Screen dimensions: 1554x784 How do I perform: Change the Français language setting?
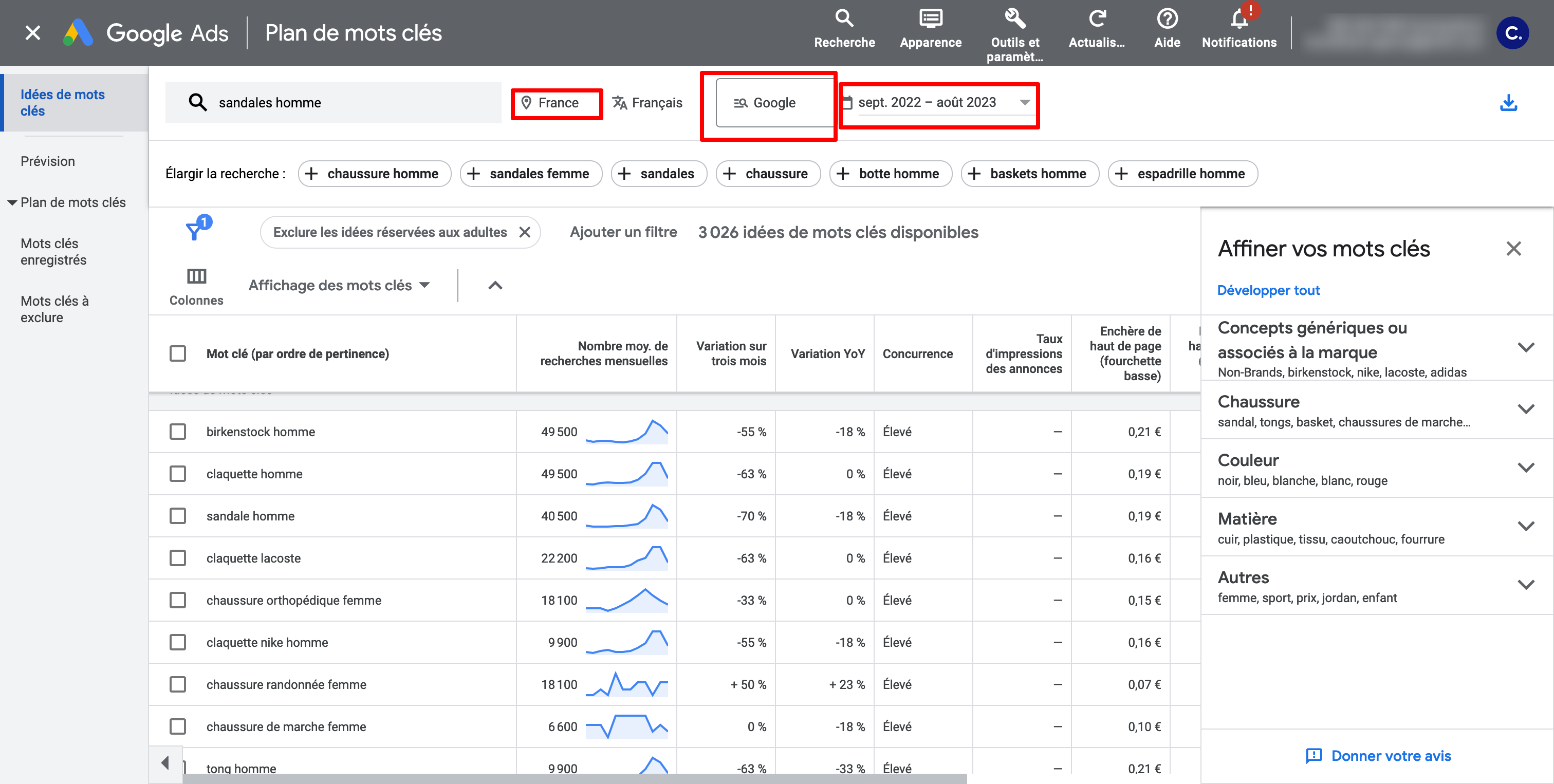pyautogui.click(x=647, y=103)
